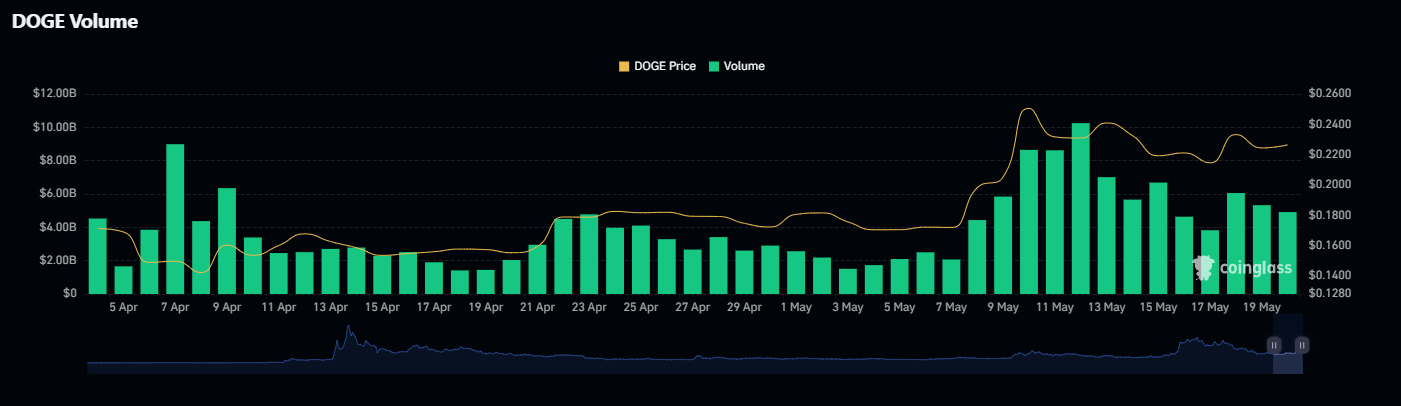1401x406 pixels.
Task: Click the 5 Apr date label
Action: tap(123, 308)
